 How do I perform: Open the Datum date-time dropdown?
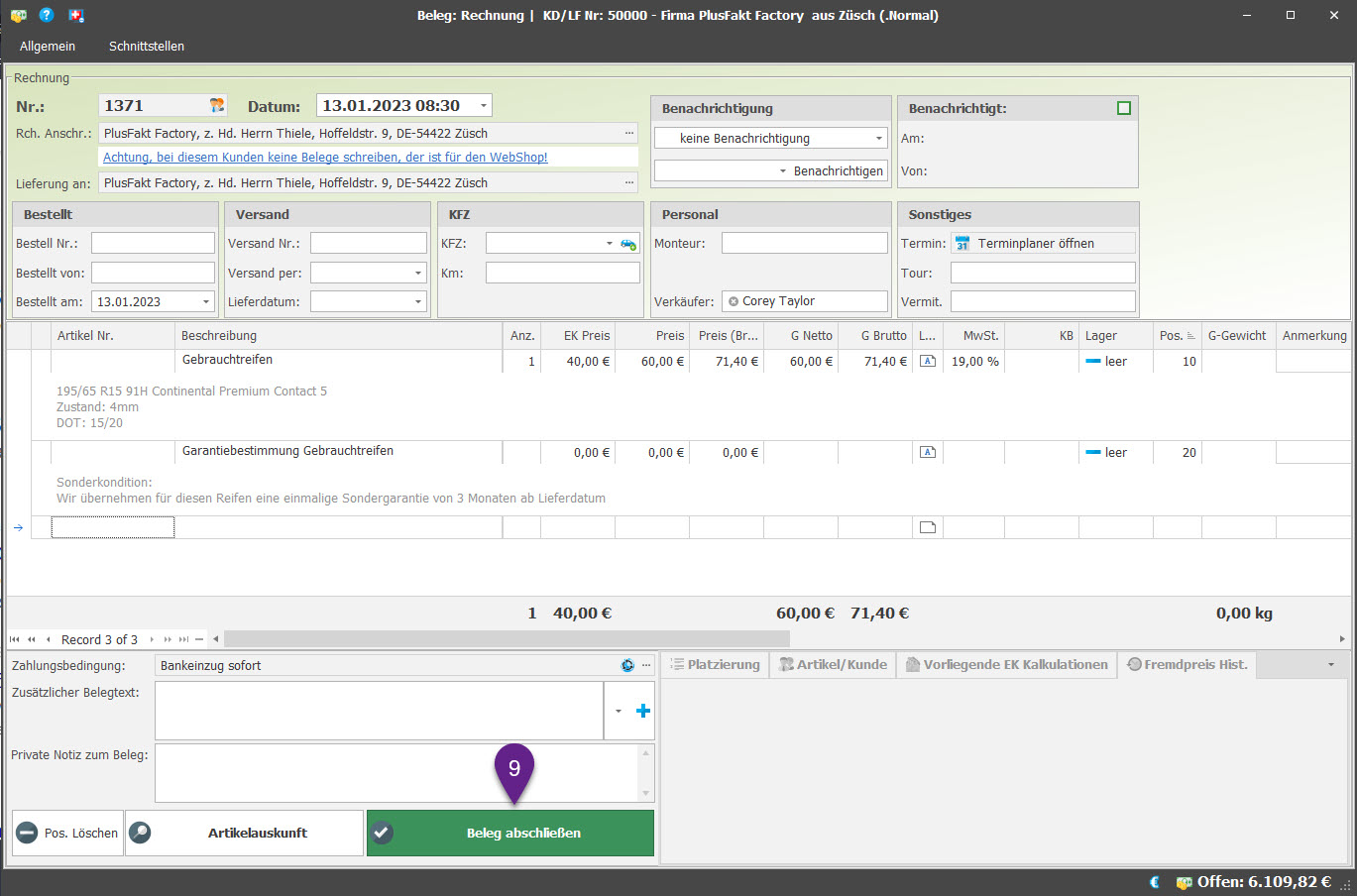[x=483, y=105]
